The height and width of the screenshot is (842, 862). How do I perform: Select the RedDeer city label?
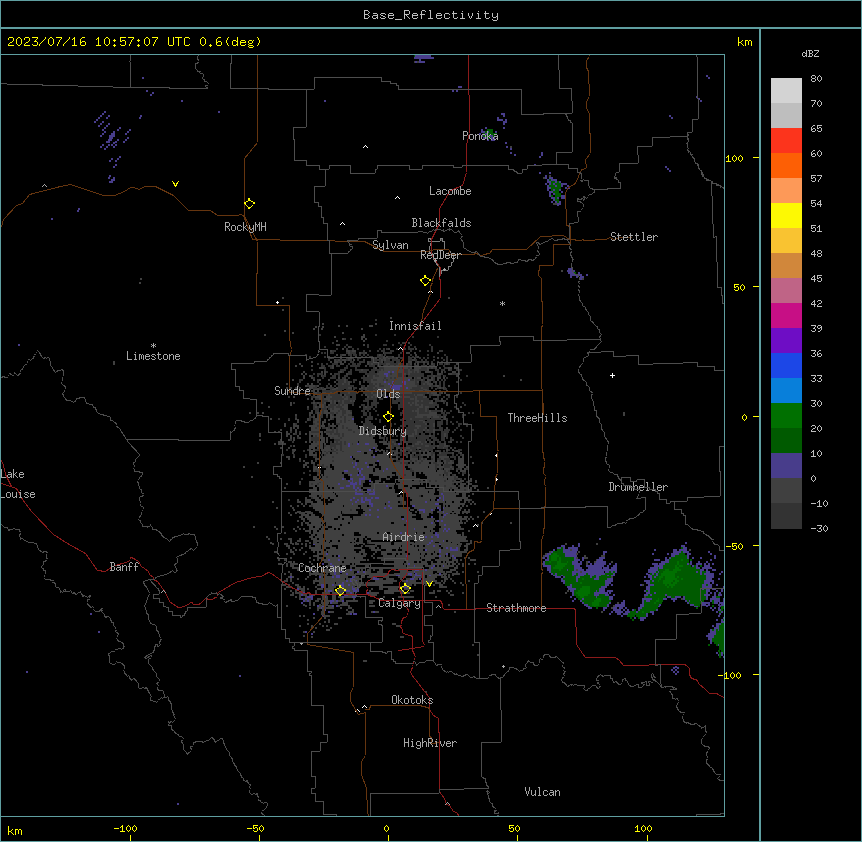tap(440, 255)
